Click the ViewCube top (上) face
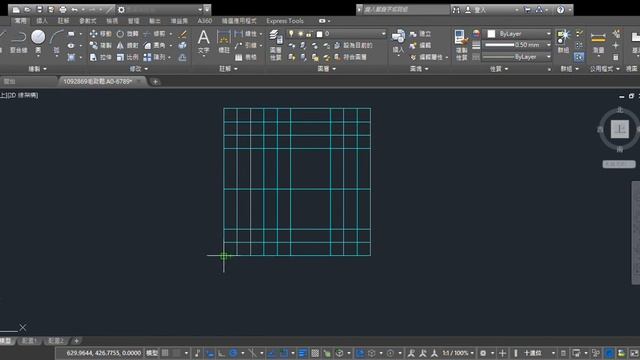This screenshot has width=640, height=360. click(x=620, y=129)
